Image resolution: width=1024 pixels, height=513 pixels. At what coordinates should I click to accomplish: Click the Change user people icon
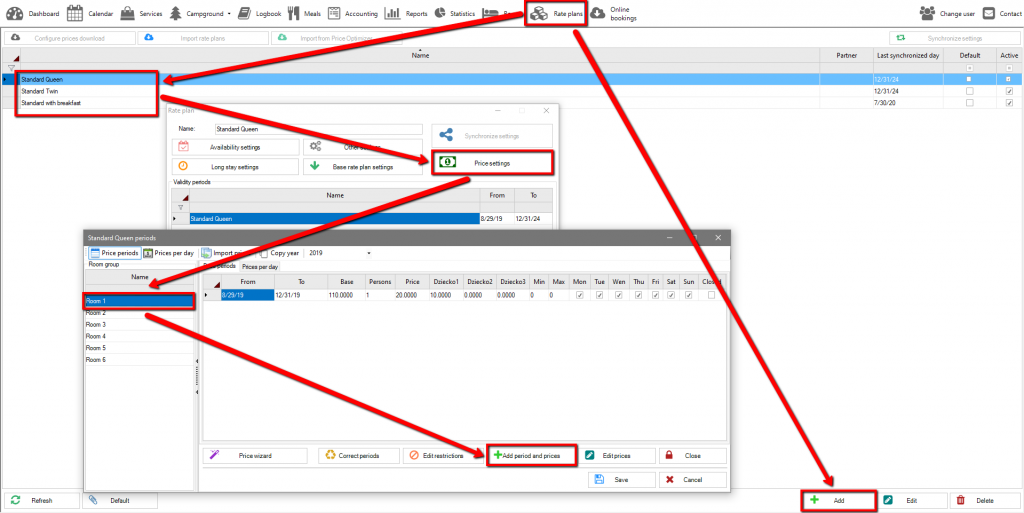click(927, 13)
